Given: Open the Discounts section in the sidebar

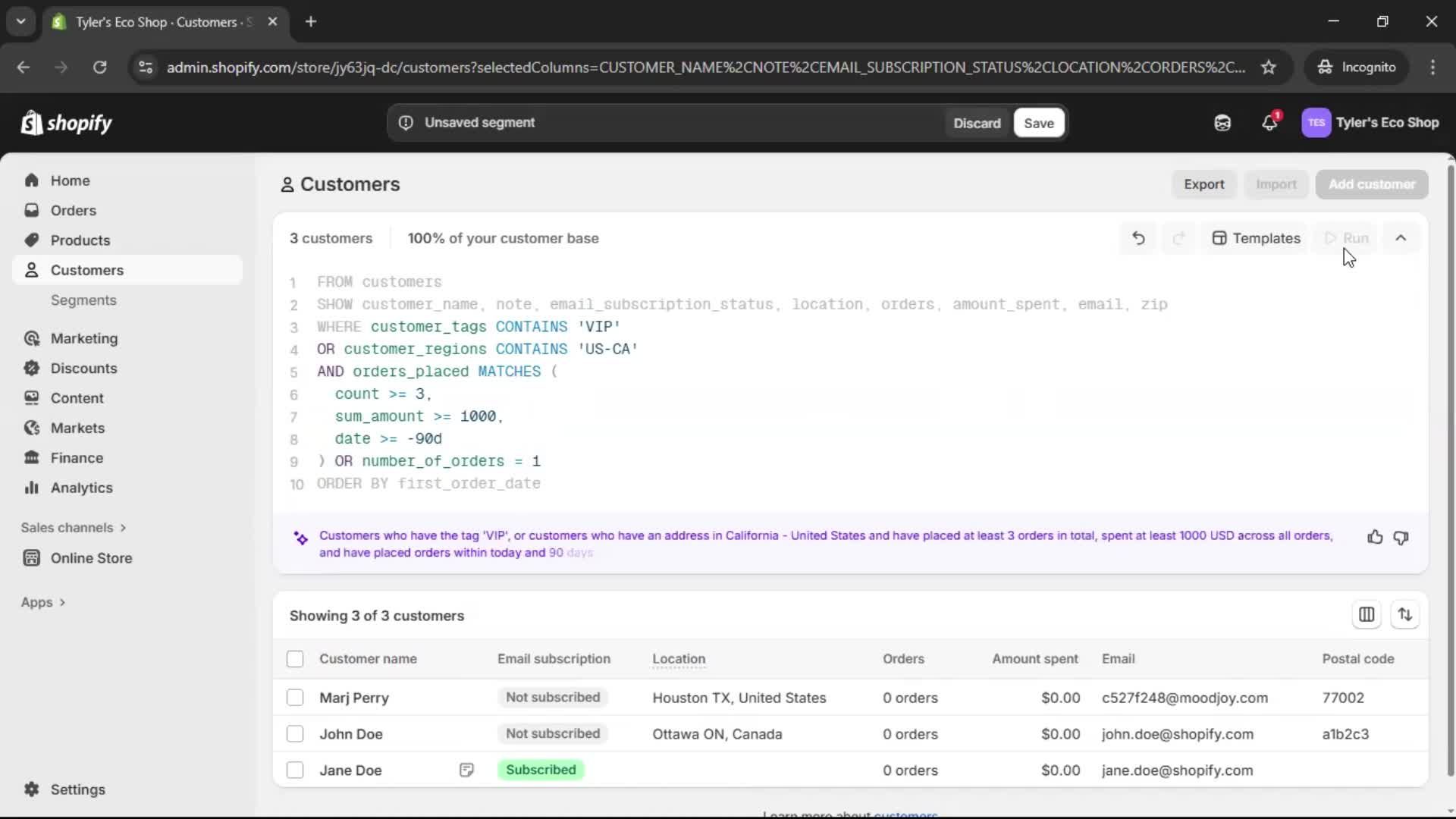Looking at the screenshot, I should (83, 368).
